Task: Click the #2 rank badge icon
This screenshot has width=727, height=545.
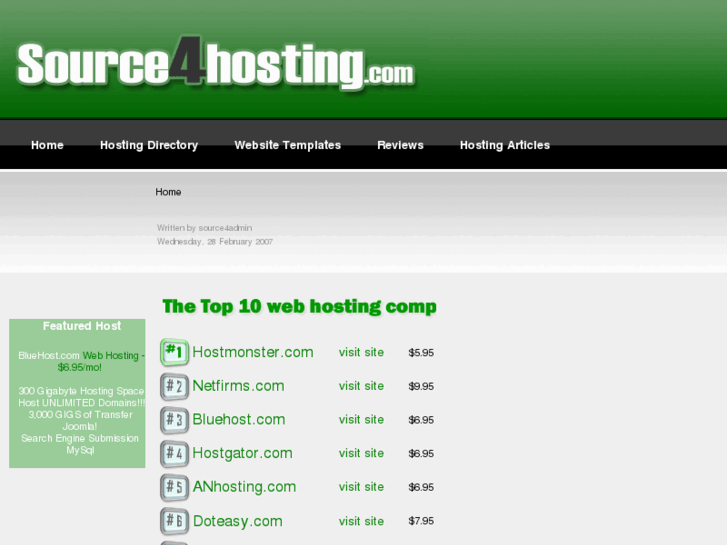Action: [x=174, y=386]
